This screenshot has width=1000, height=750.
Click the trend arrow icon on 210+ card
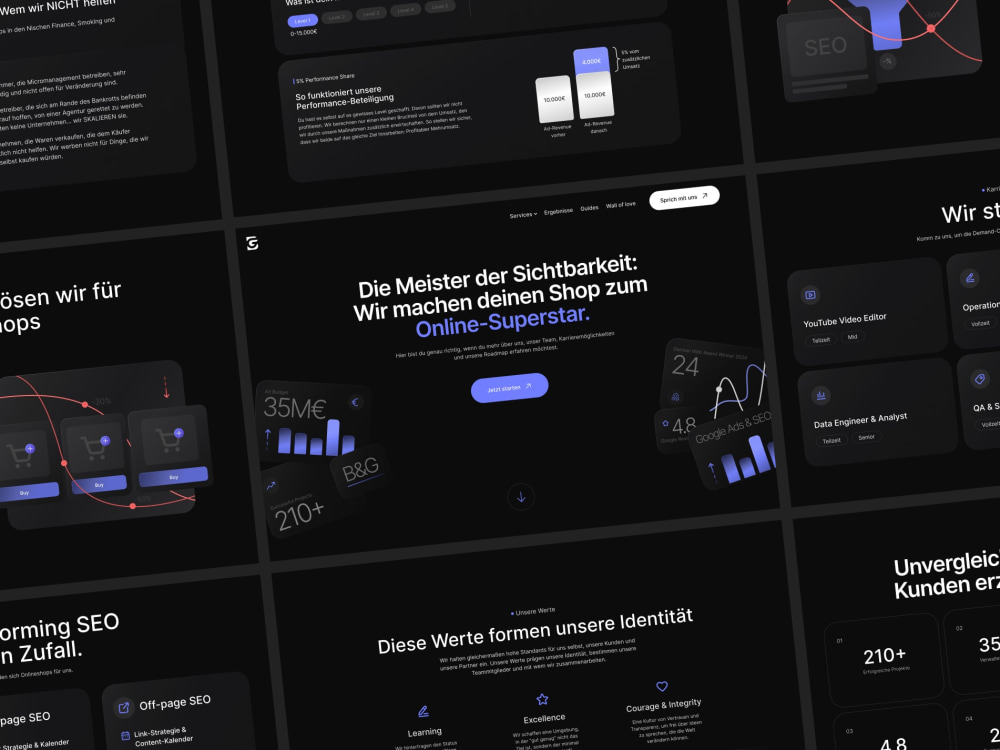[271, 486]
